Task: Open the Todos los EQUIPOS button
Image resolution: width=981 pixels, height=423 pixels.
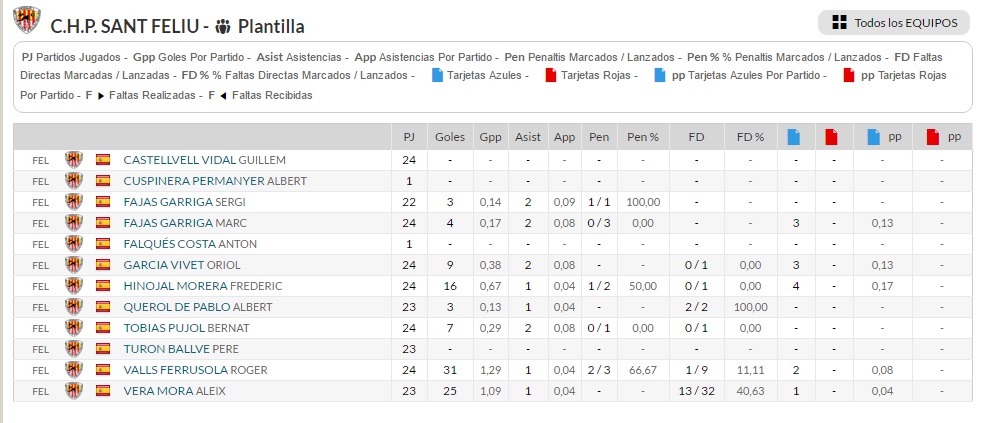Action: [894, 23]
